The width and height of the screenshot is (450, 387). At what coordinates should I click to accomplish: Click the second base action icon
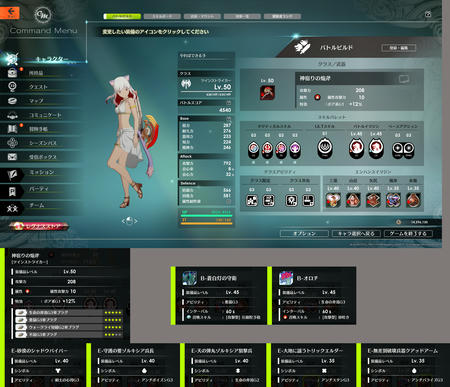point(409,149)
